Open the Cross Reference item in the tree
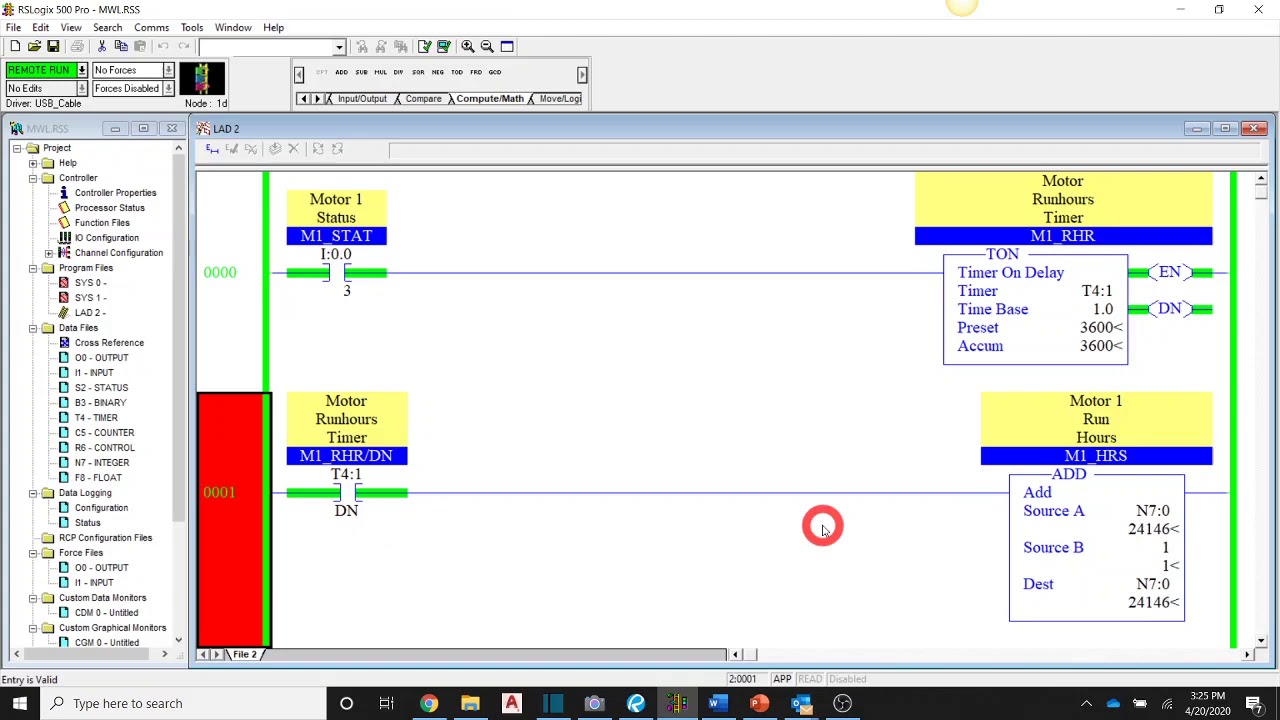This screenshot has height=720, width=1280. [109, 342]
